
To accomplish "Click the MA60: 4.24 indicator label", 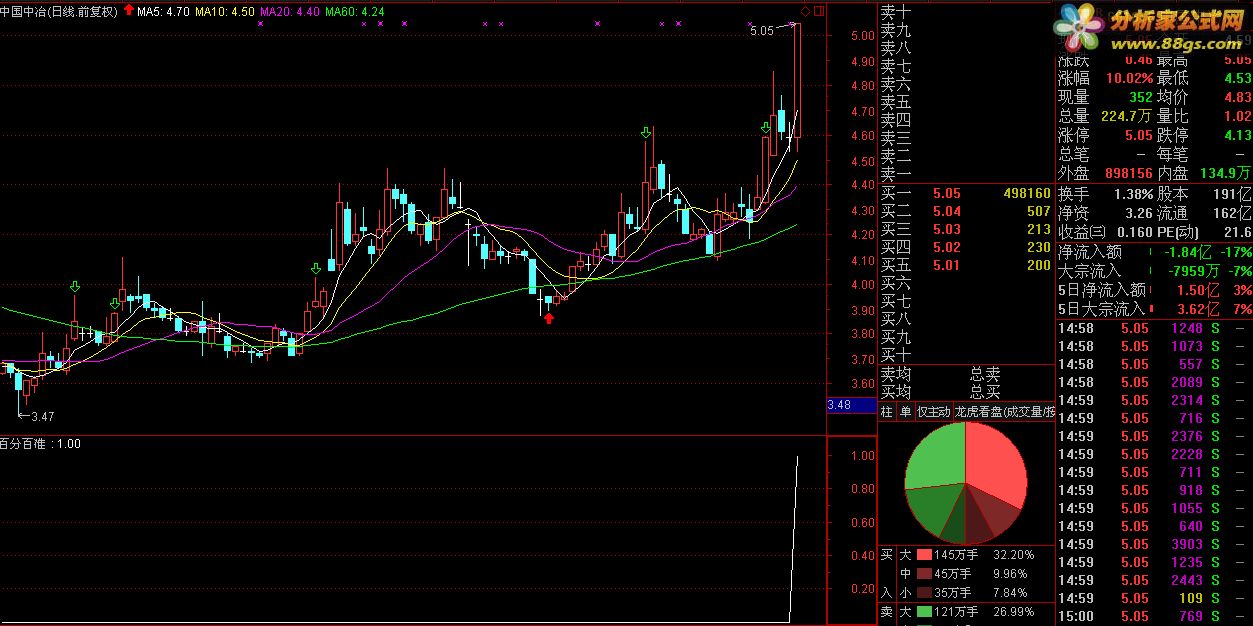I will [355, 12].
